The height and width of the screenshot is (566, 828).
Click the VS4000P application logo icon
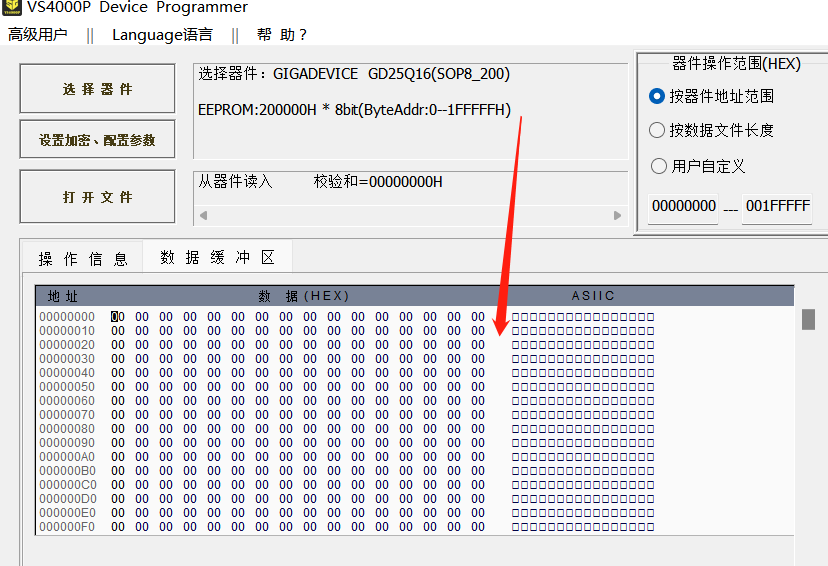tap(12, 7)
